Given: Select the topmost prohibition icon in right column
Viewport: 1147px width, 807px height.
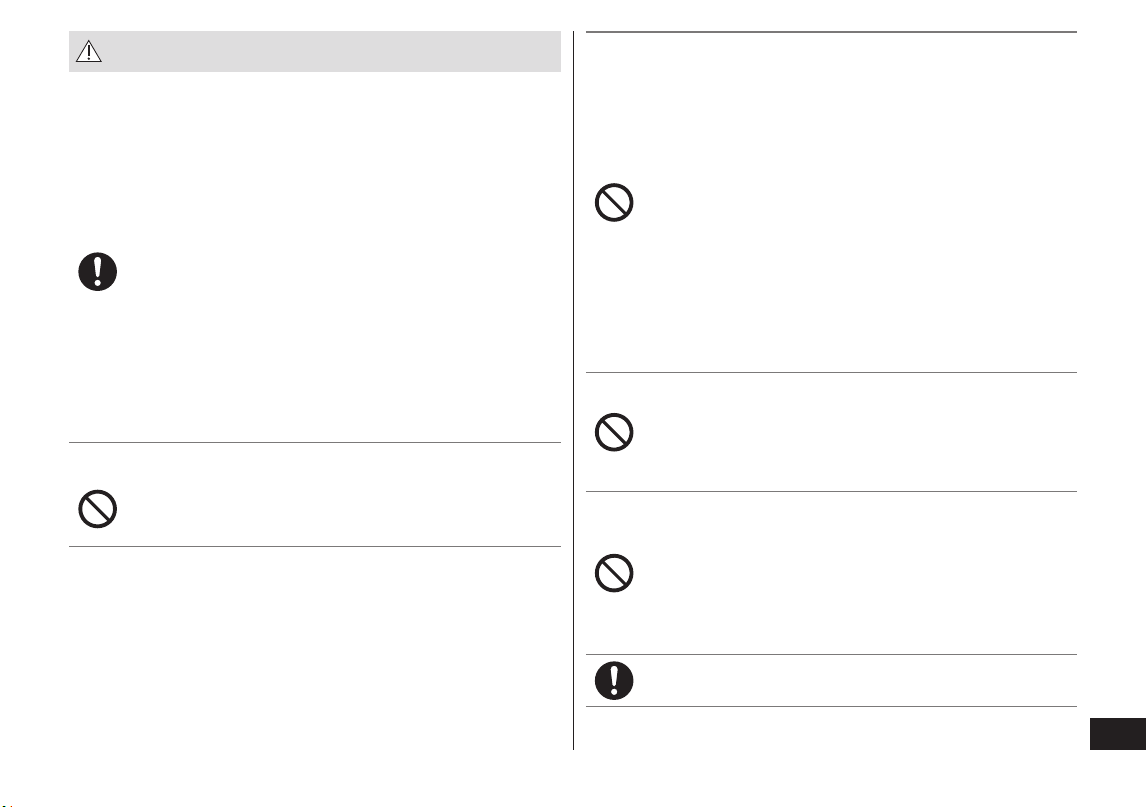Looking at the screenshot, I should (x=614, y=203).
